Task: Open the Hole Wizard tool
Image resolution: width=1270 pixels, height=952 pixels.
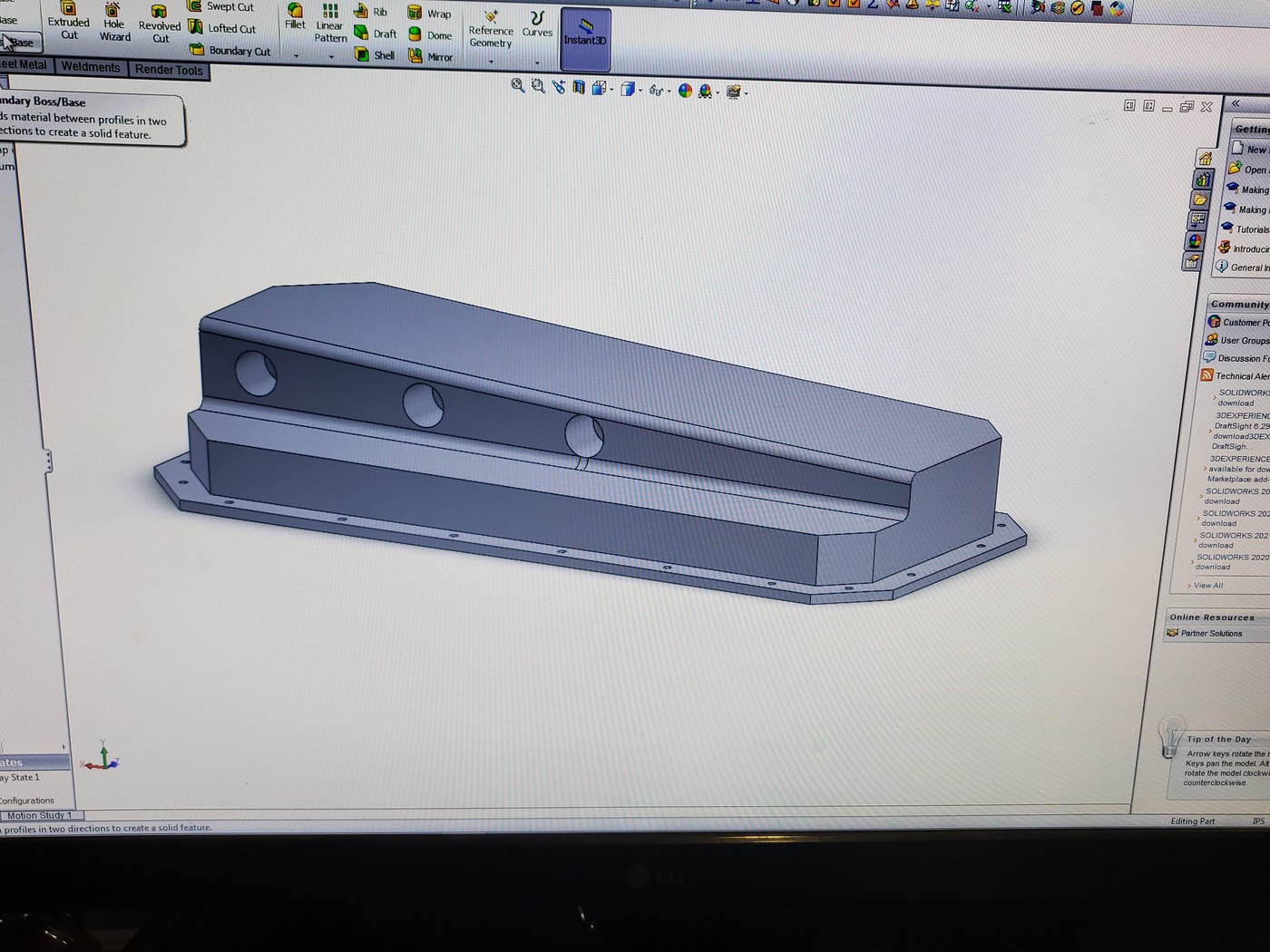Action: coord(114,23)
